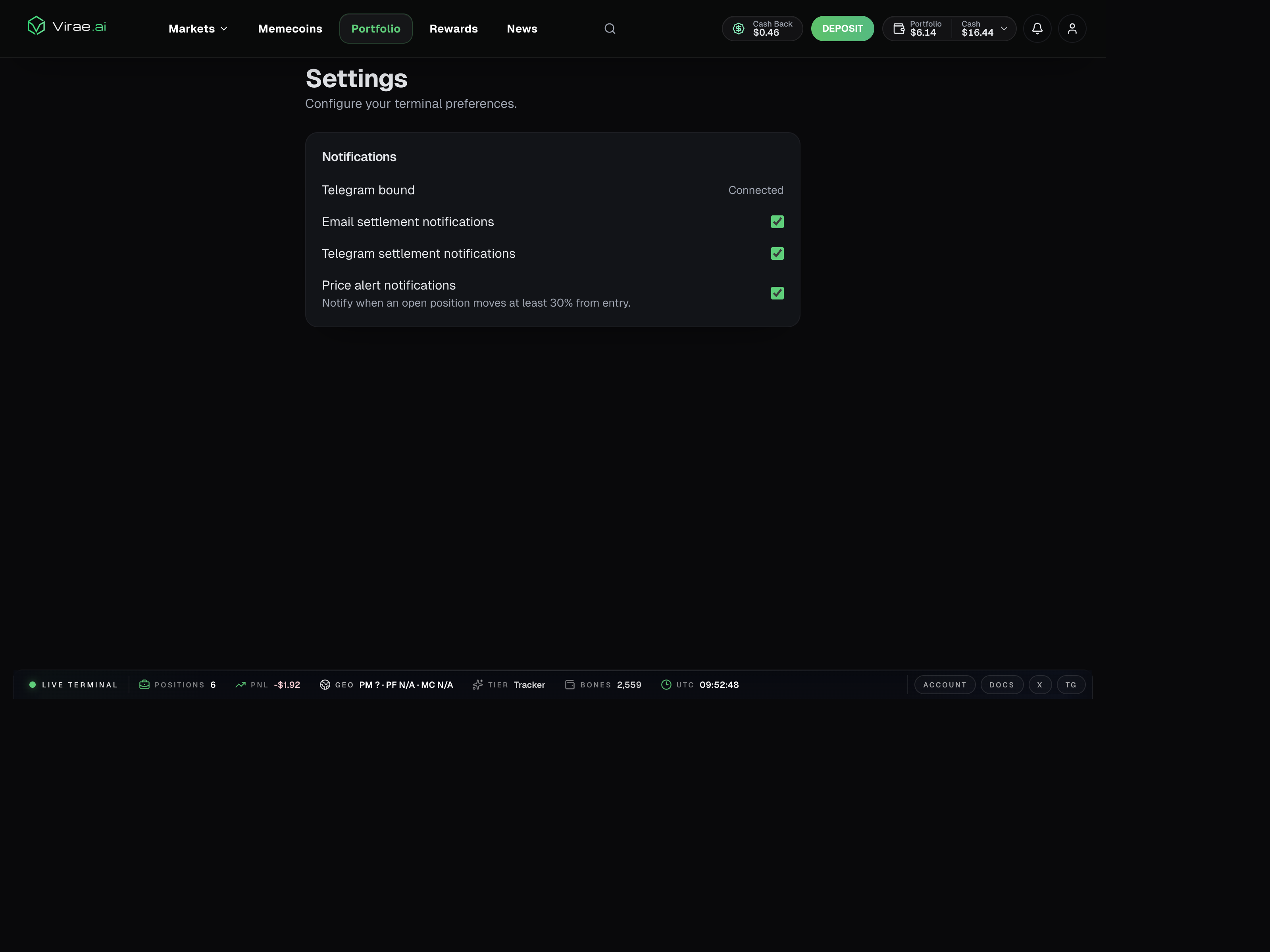
Task: Click the UTC time 09:52:48
Action: click(x=719, y=685)
